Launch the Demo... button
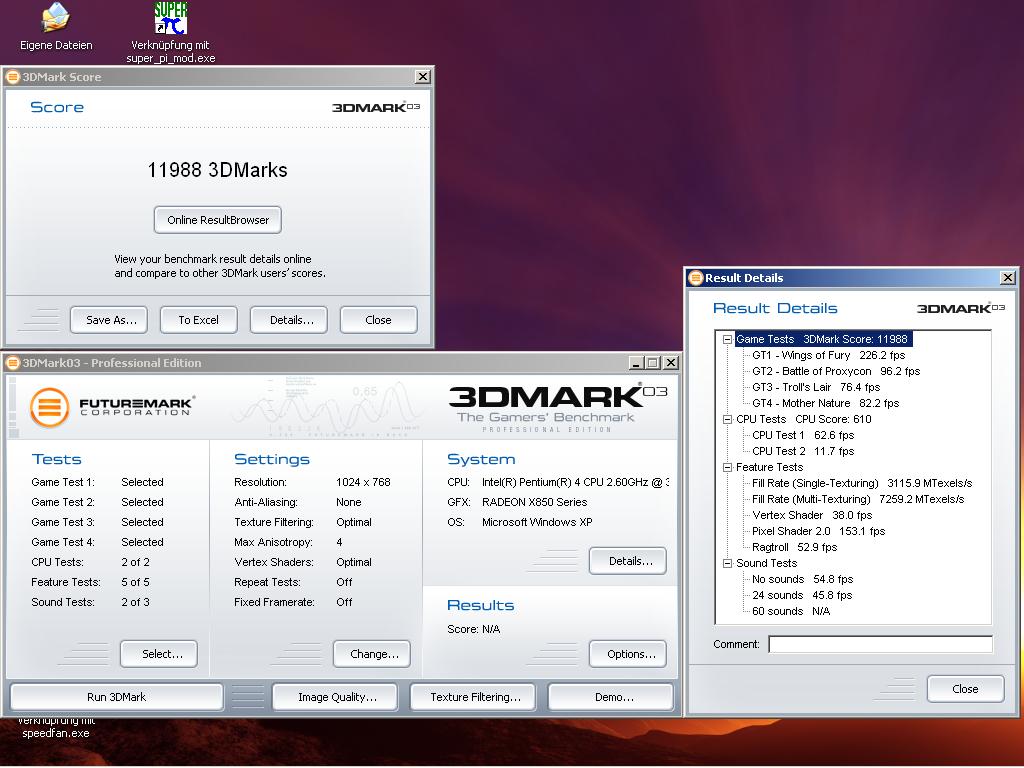Screen dimensions: 1024x768 (611, 697)
